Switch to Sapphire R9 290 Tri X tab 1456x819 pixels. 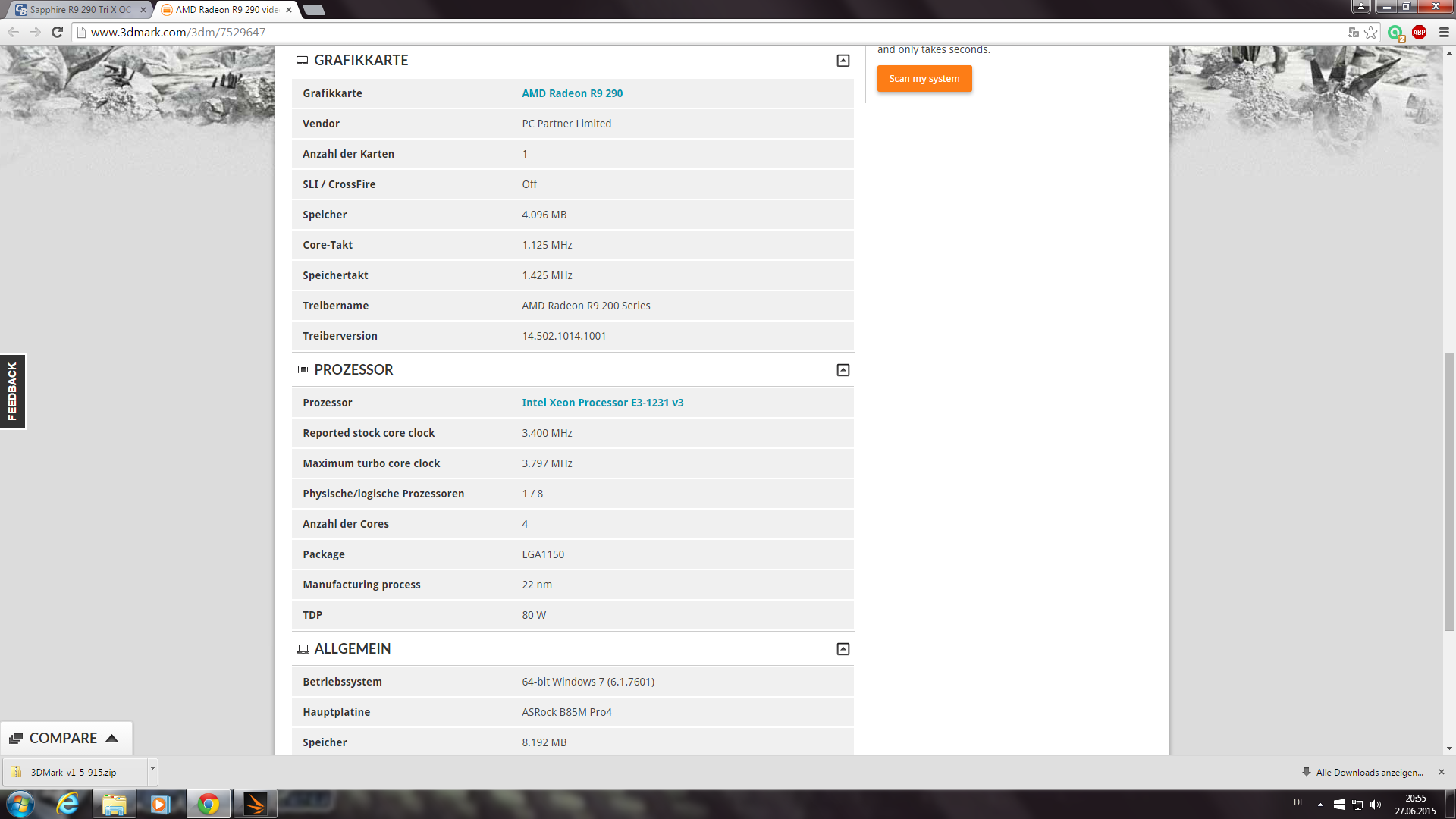pos(80,10)
